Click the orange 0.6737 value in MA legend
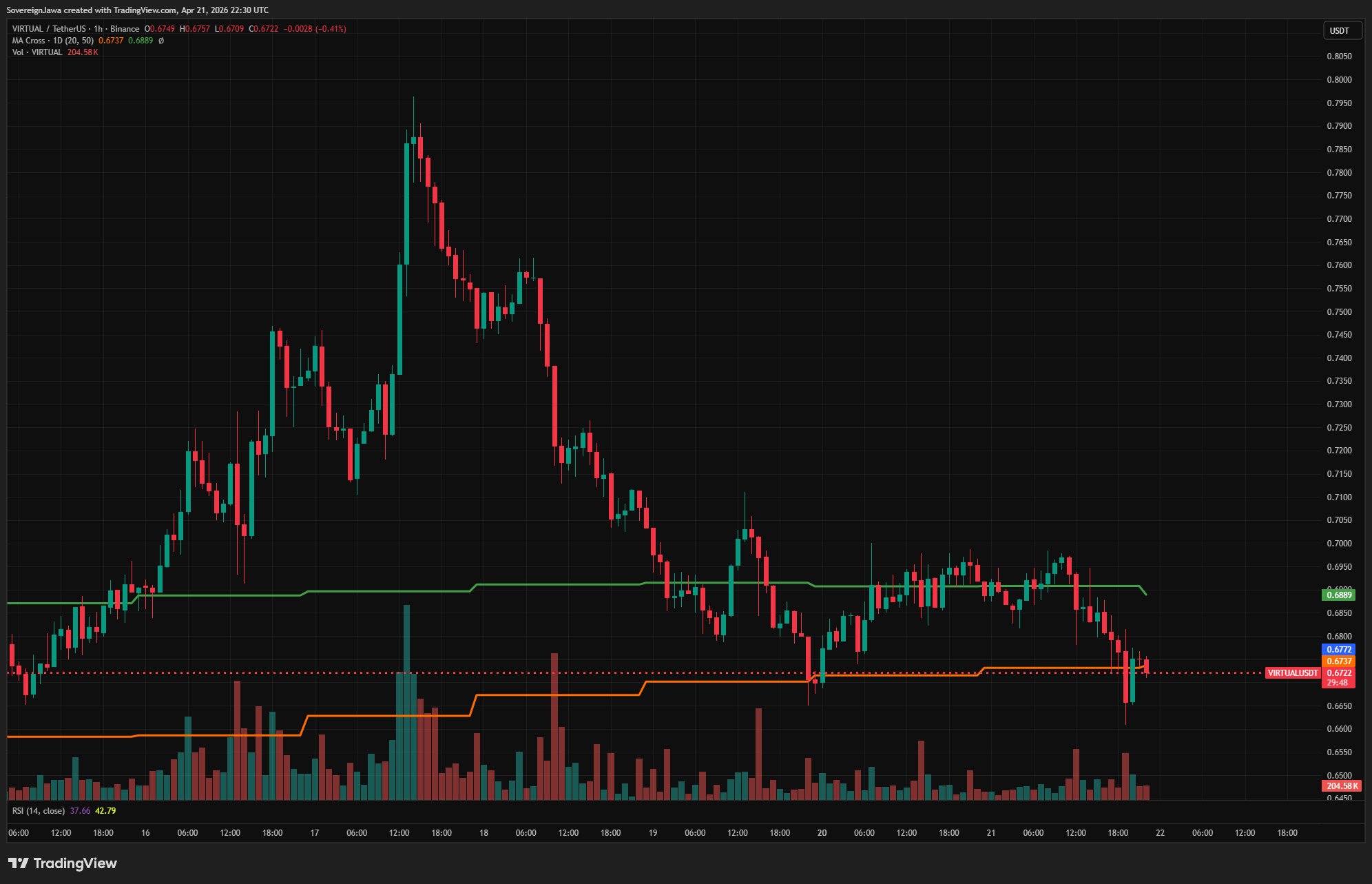This screenshot has width=1372, height=884. pos(111,41)
